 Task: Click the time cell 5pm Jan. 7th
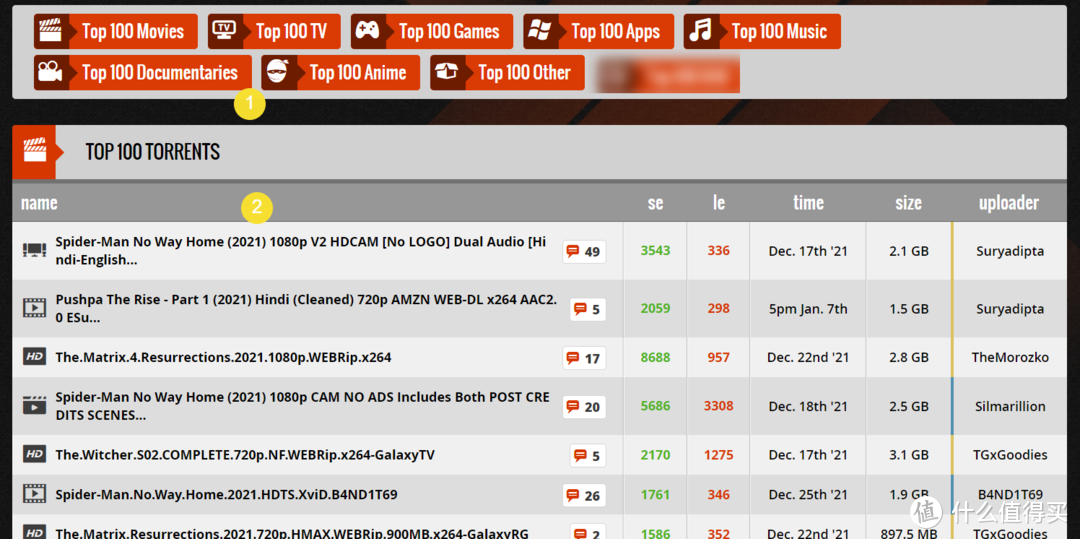pos(808,309)
